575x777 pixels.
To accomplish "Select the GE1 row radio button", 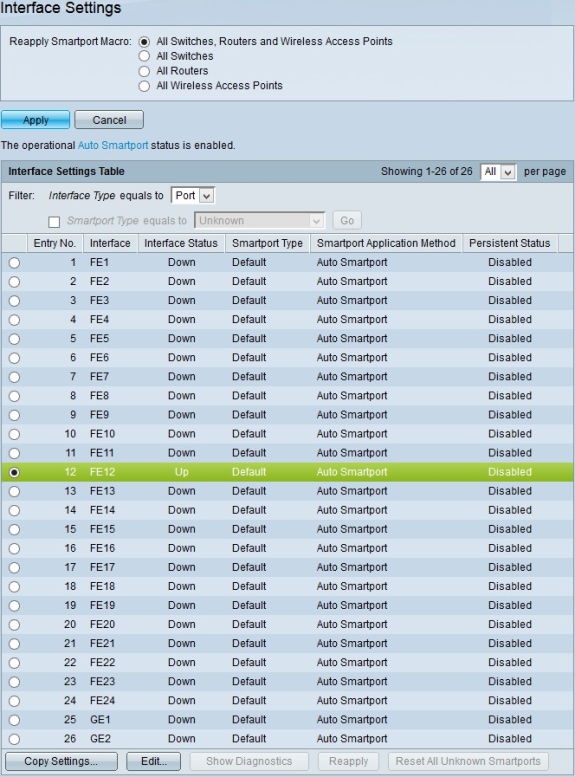I will (14, 720).
